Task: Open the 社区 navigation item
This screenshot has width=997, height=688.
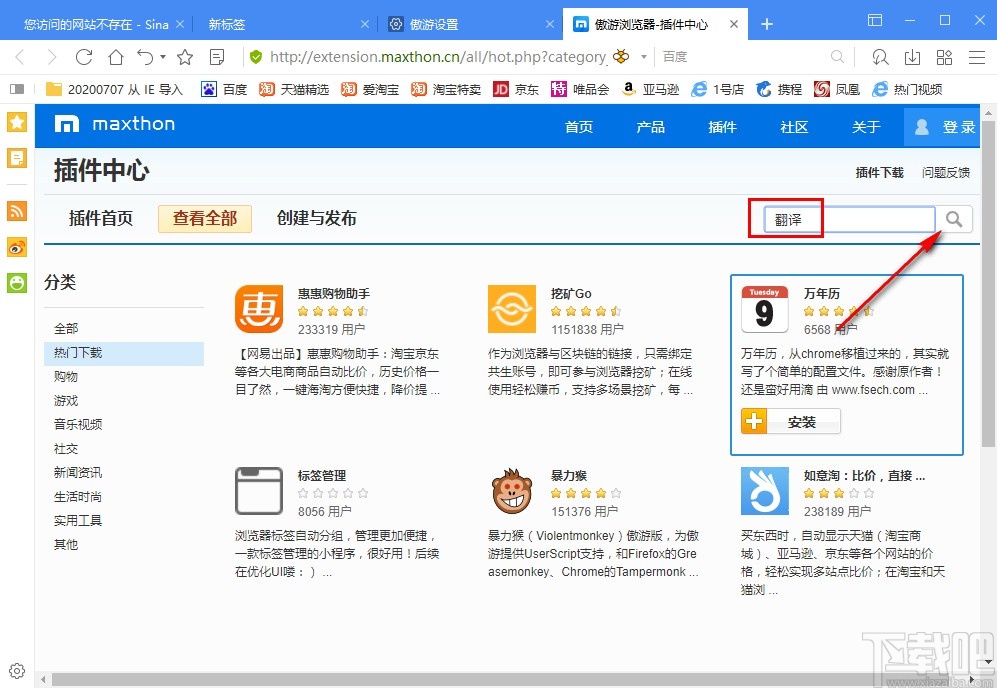Action: coord(794,127)
